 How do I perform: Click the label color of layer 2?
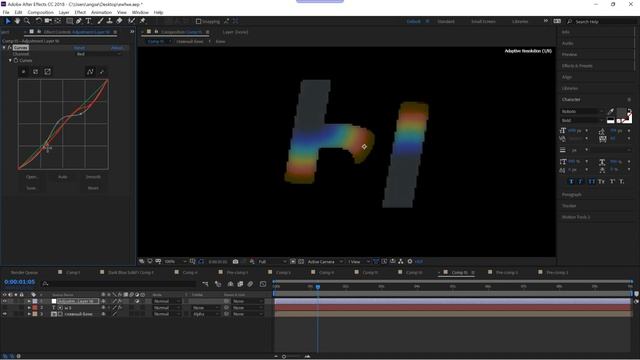click(35, 308)
